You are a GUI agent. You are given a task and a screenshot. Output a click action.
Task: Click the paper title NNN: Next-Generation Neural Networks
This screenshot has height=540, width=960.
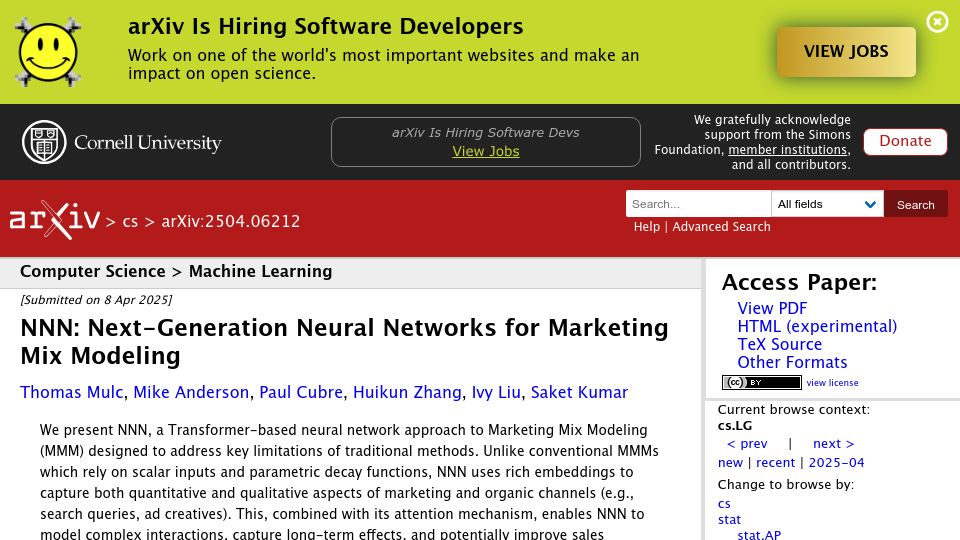coord(344,342)
